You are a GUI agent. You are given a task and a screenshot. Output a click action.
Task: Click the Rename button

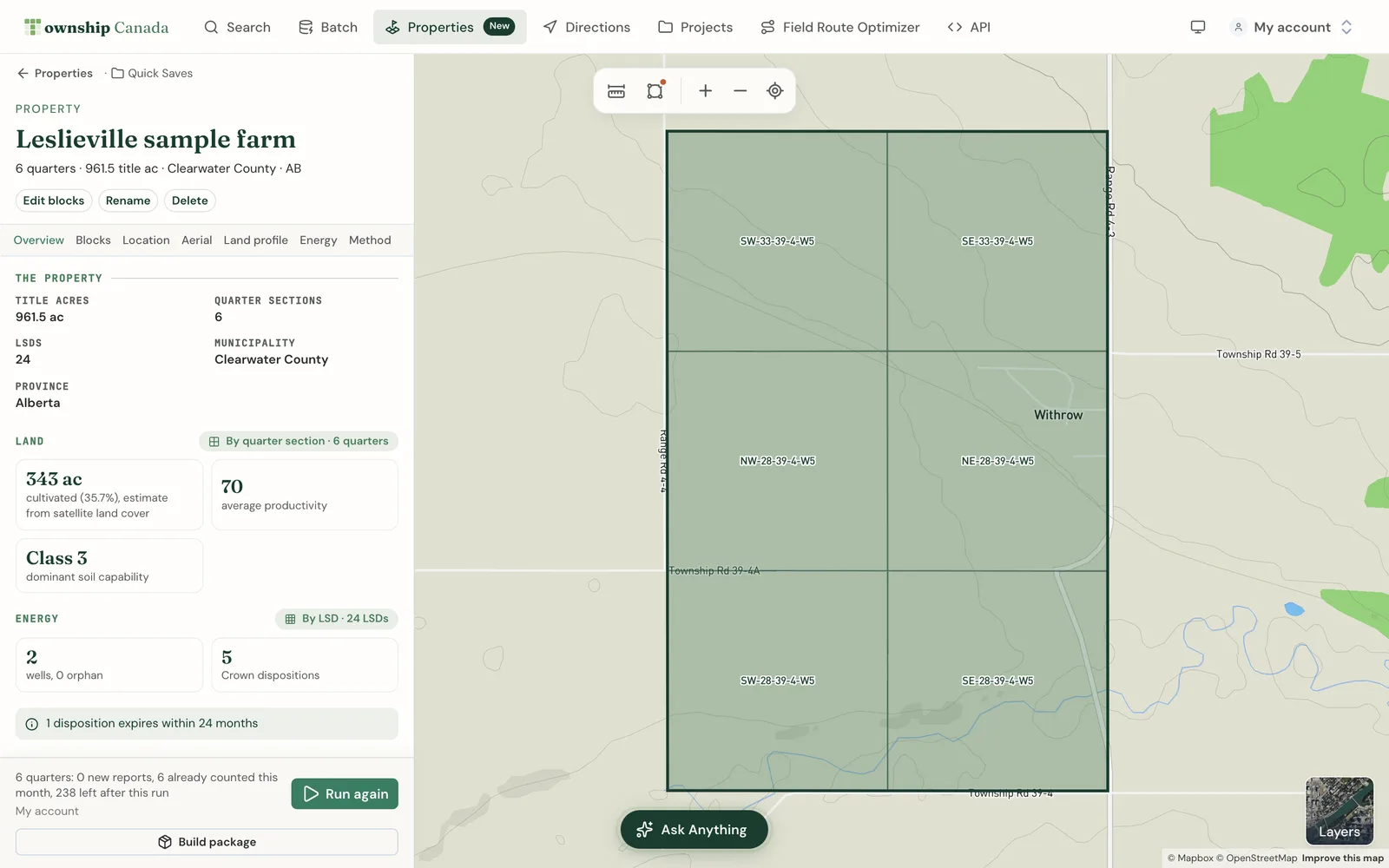128,201
